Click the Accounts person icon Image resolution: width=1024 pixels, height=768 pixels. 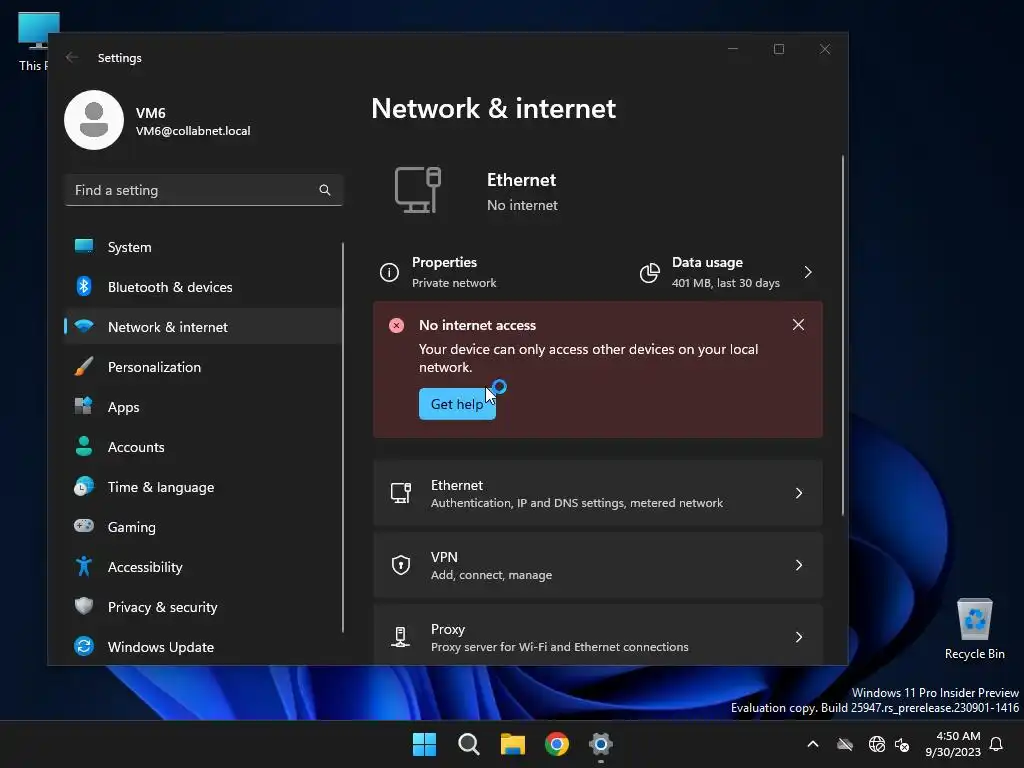coord(84,446)
